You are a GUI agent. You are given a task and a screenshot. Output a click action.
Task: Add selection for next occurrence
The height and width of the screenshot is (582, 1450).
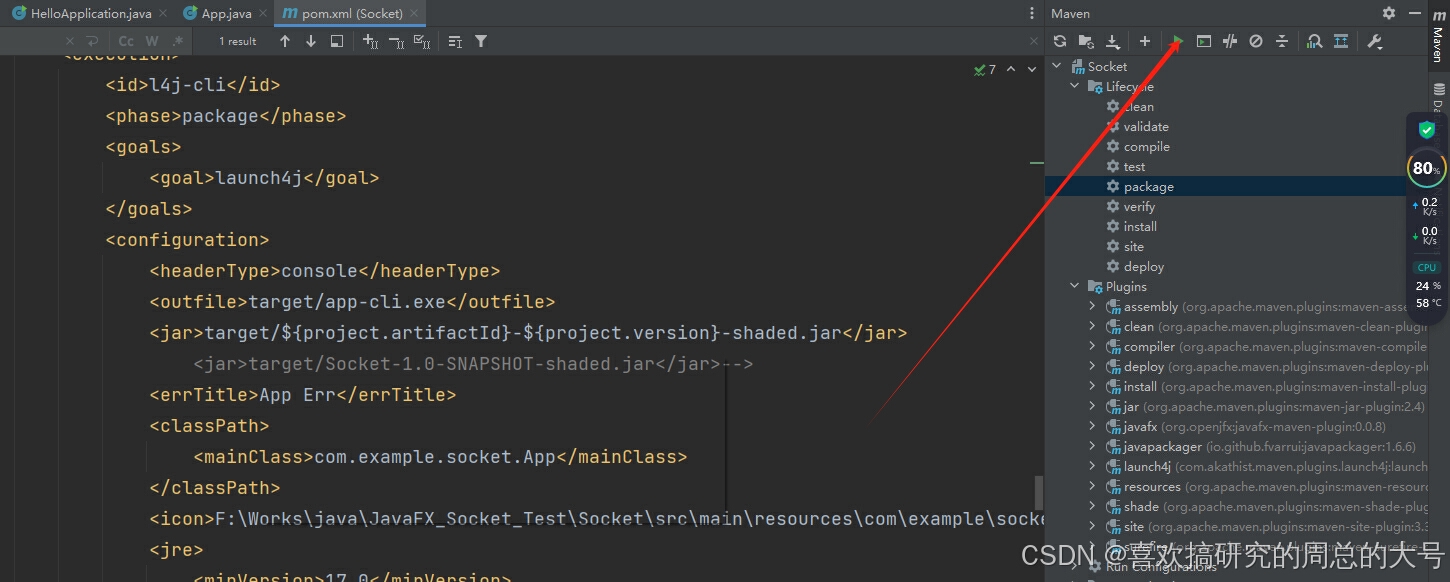(x=370, y=41)
